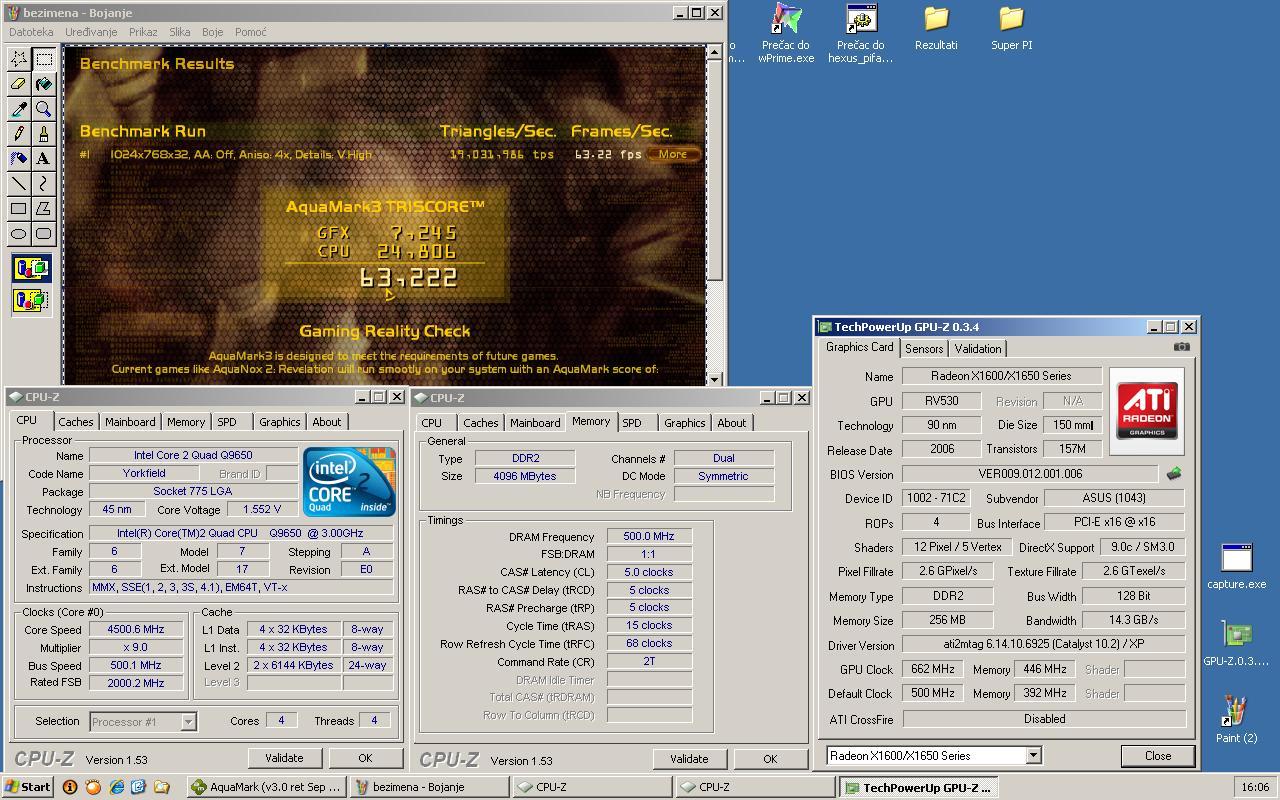This screenshot has height=800, width=1280.
Task: Choose the straight Line tool
Action: [19, 184]
